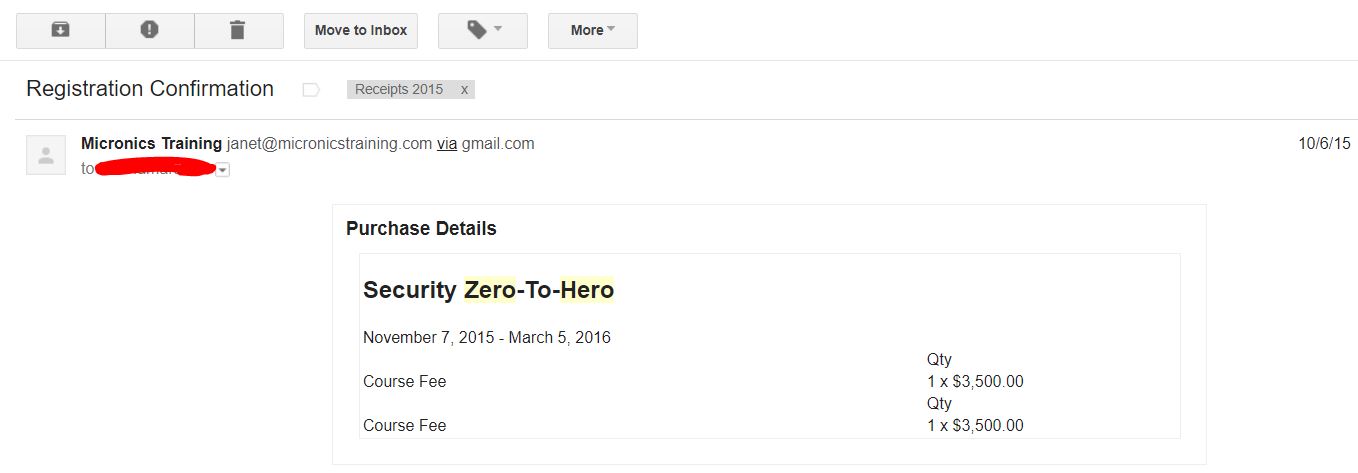Toggle the importance marker beside the subject
The height and width of the screenshot is (473, 1358).
(311, 90)
